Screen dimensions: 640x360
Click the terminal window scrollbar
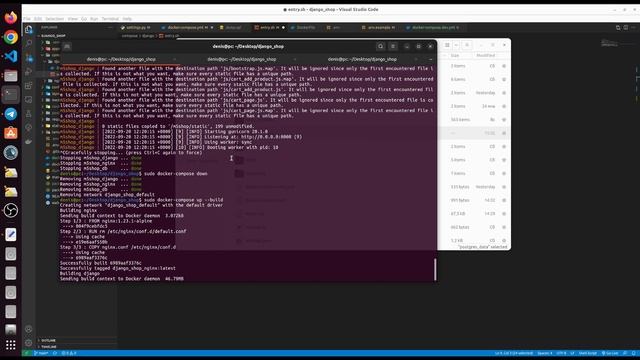pos(435,269)
